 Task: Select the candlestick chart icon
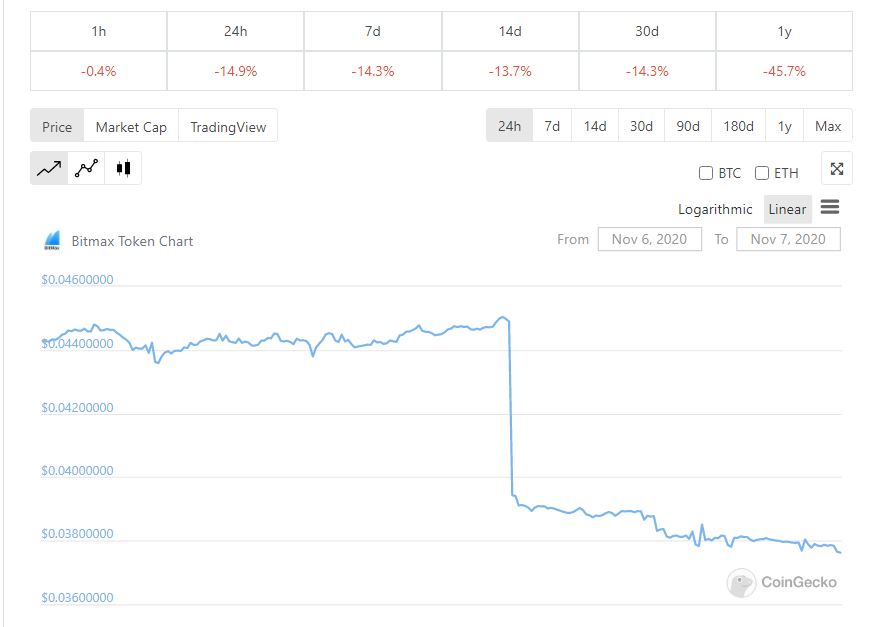(x=123, y=168)
